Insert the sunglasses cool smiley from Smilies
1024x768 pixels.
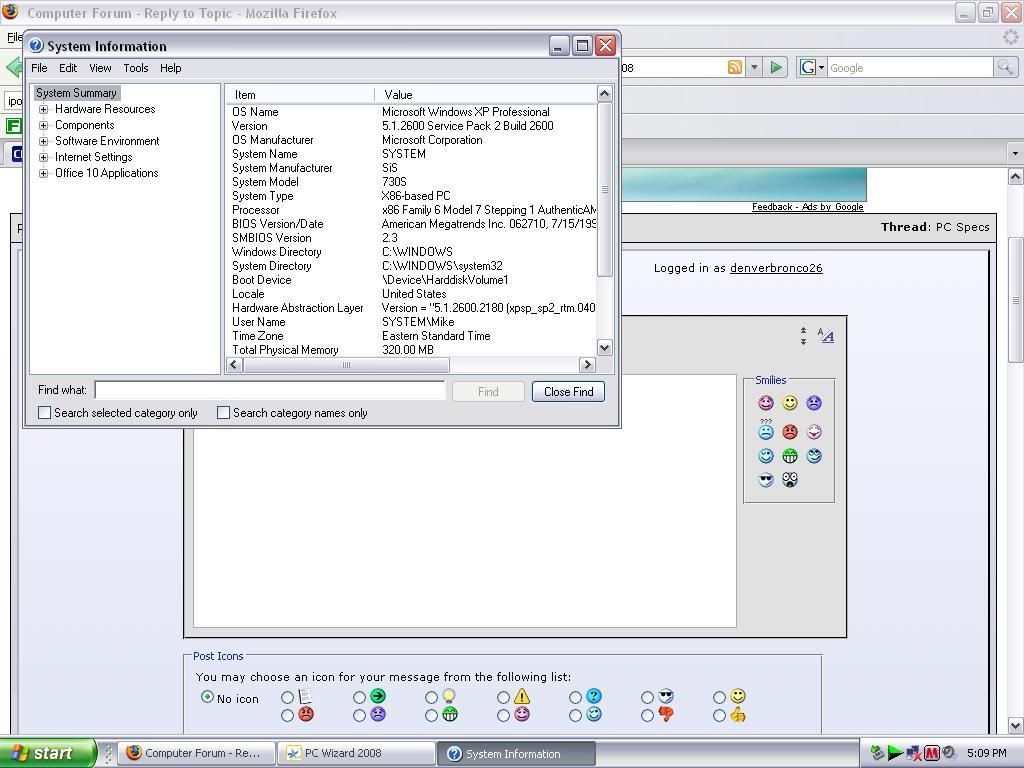click(766, 480)
